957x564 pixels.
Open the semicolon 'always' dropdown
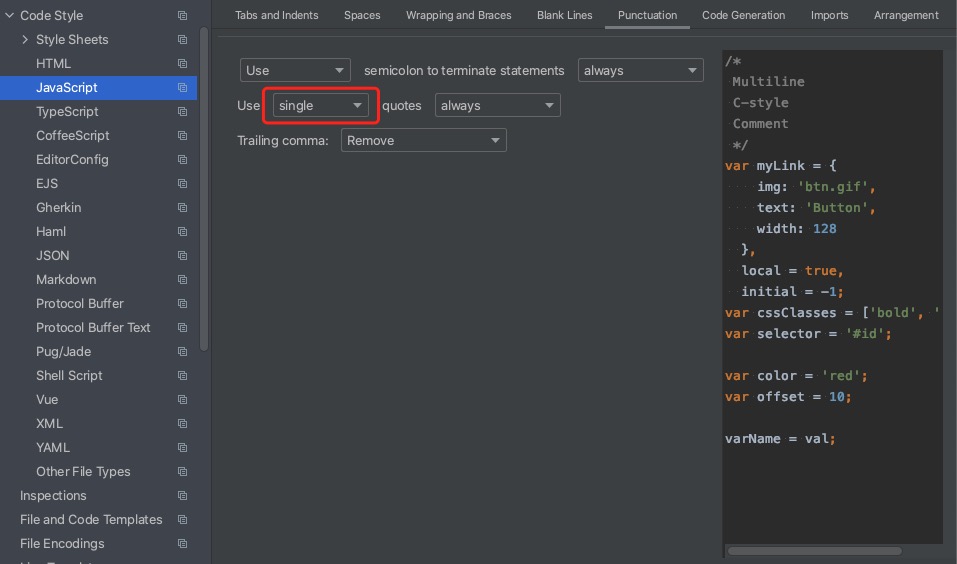[641, 70]
